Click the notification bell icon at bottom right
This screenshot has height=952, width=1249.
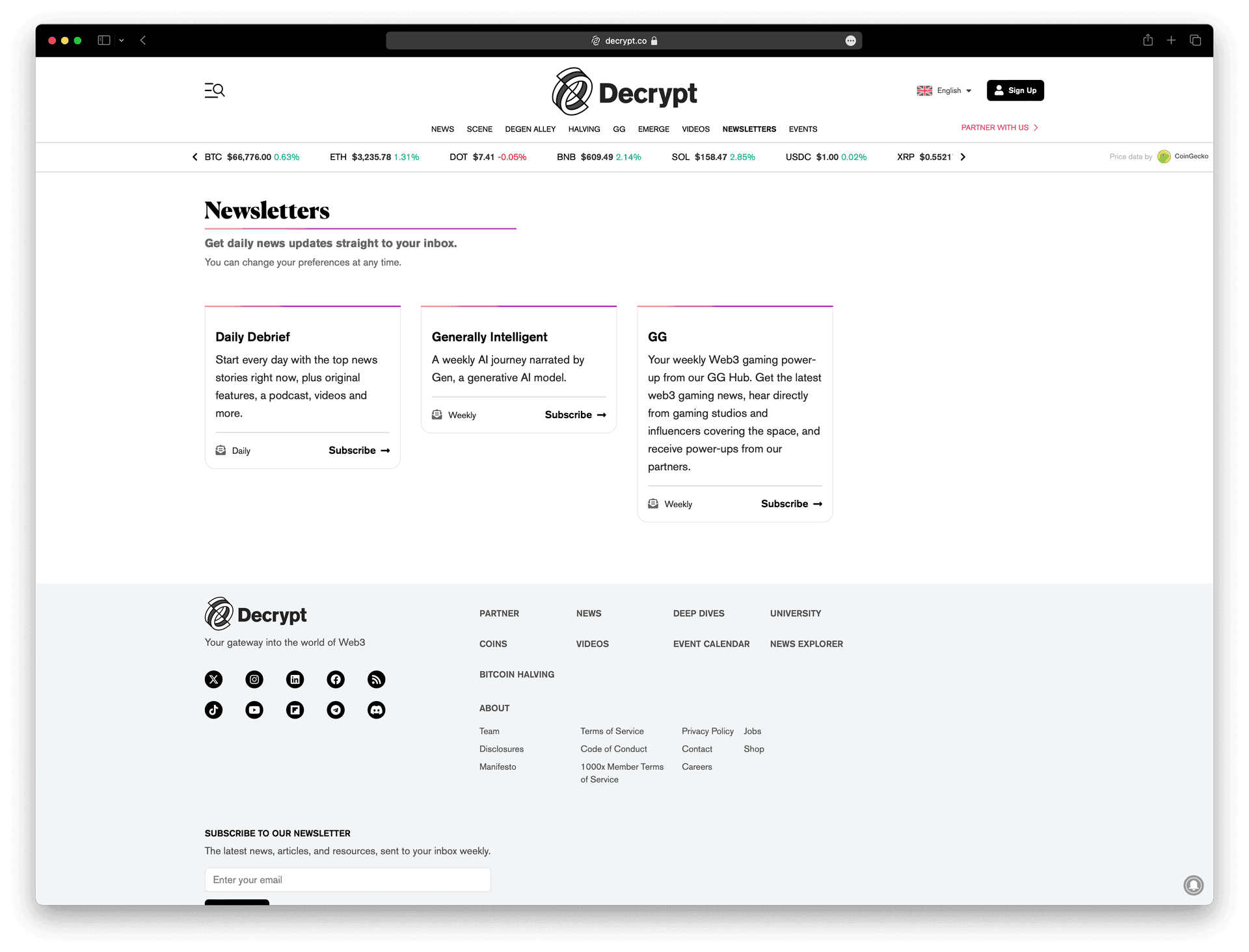(1193, 885)
